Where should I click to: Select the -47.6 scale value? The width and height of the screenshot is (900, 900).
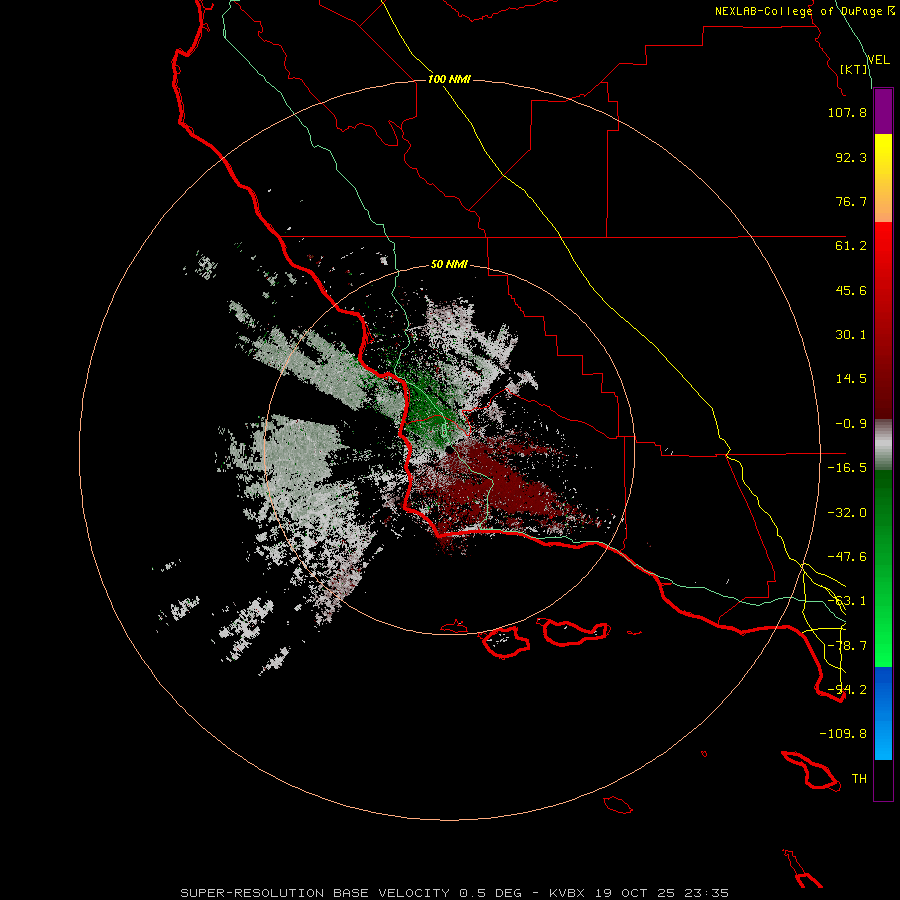pyautogui.click(x=847, y=557)
